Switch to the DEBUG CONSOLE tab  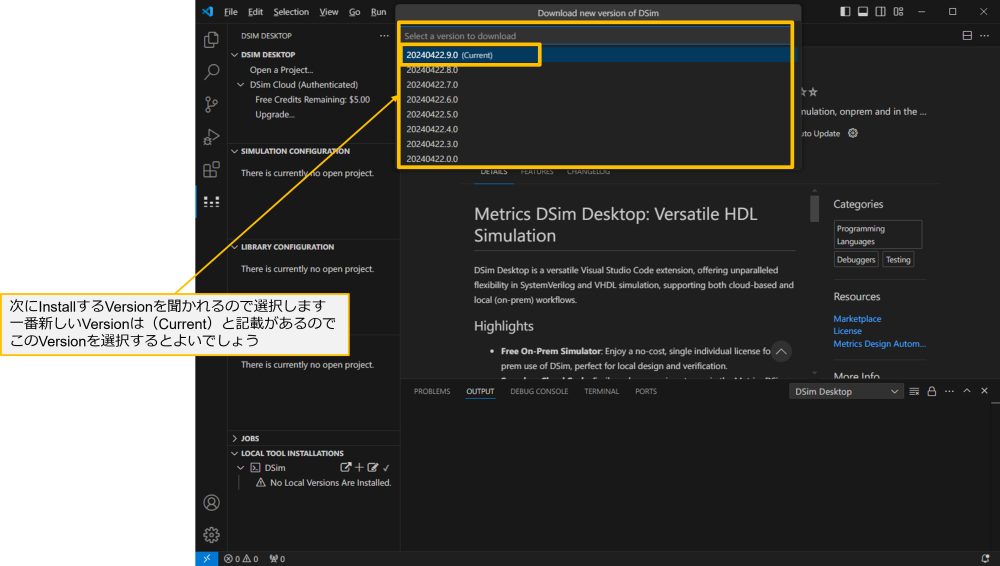click(x=539, y=391)
